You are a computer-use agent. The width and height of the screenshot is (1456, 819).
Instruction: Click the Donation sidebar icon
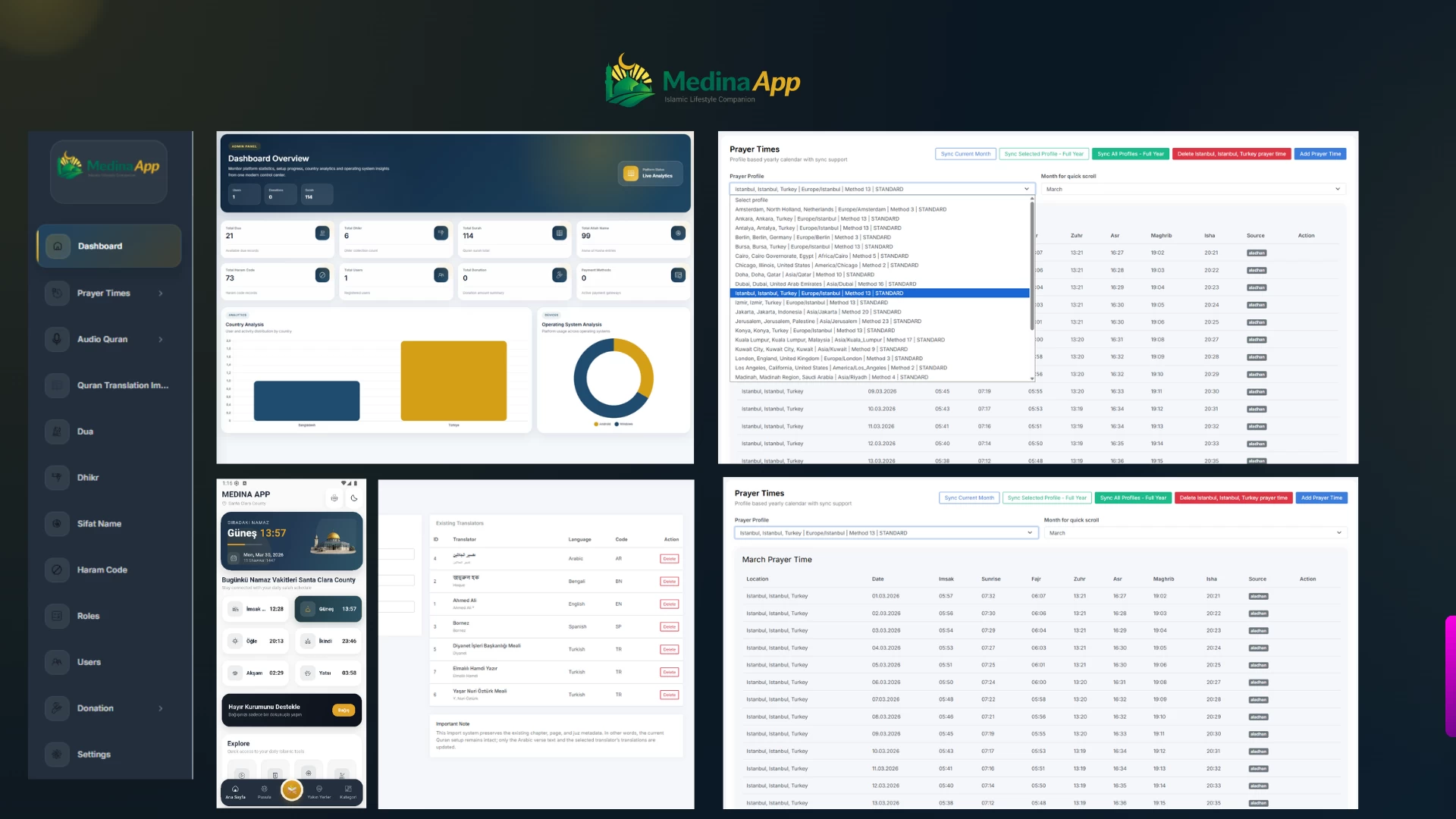(x=57, y=708)
